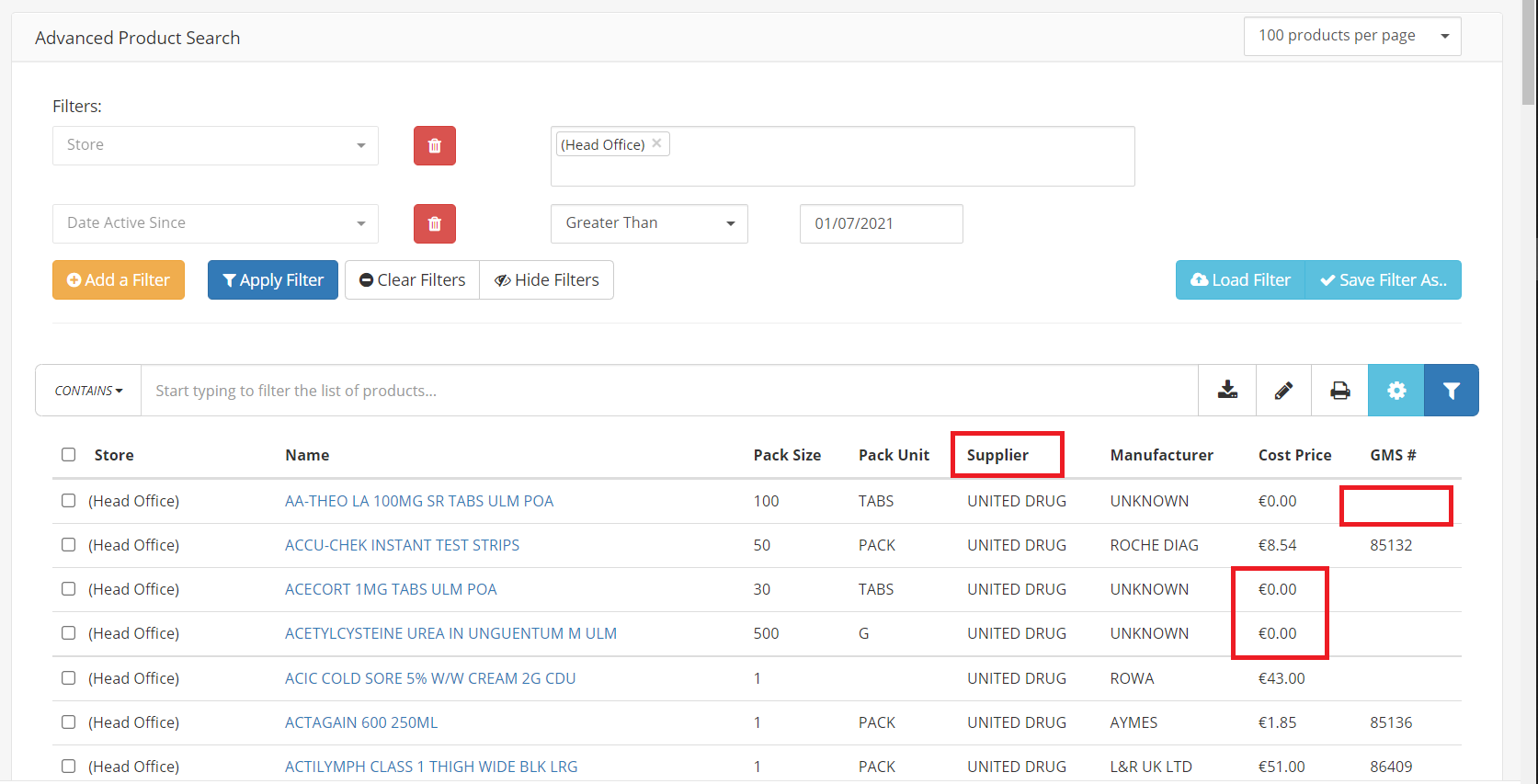Select the ACECORT 1MG TABS row checkbox
Viewport: 1538px width, 784px height.
[69, 589]
